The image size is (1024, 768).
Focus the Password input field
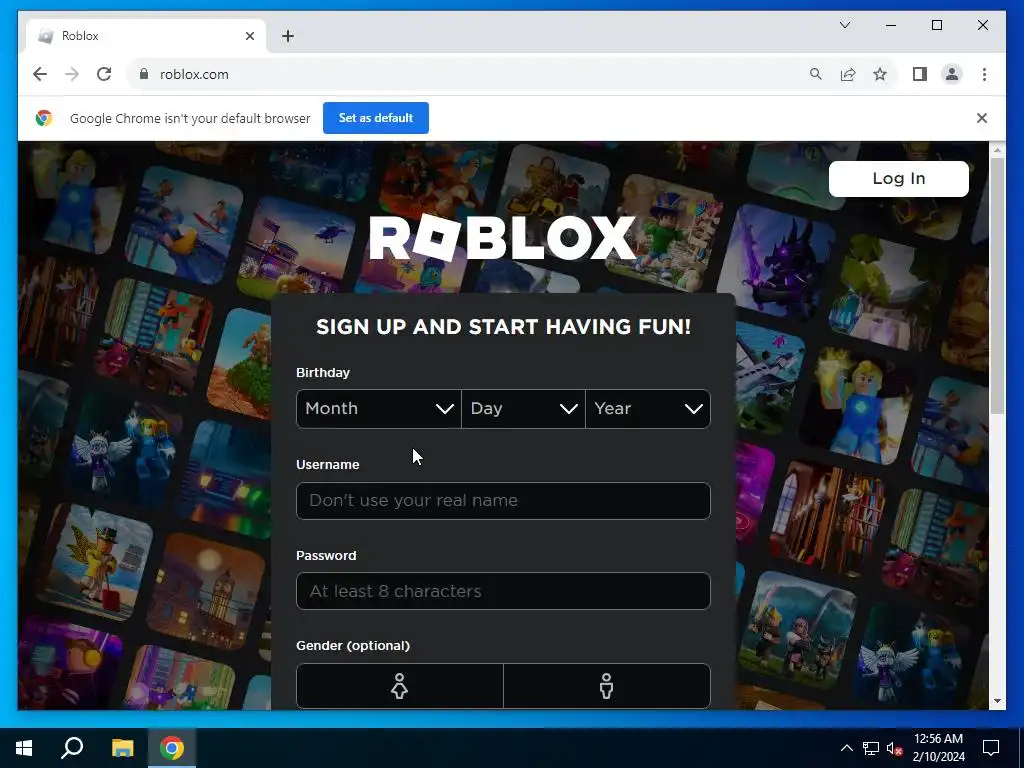(503, 591)
